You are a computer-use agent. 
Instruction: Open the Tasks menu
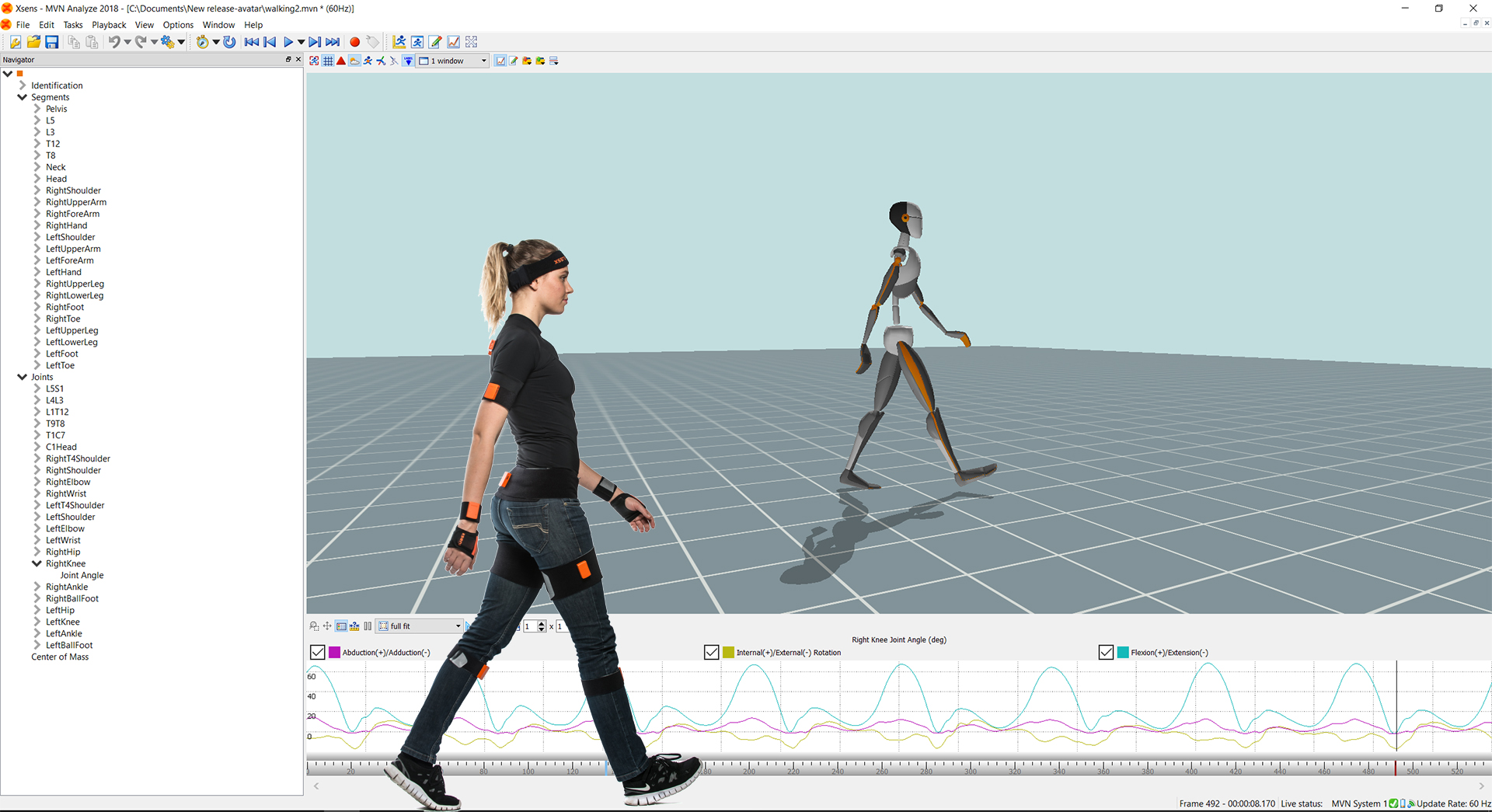coord(73,25)
